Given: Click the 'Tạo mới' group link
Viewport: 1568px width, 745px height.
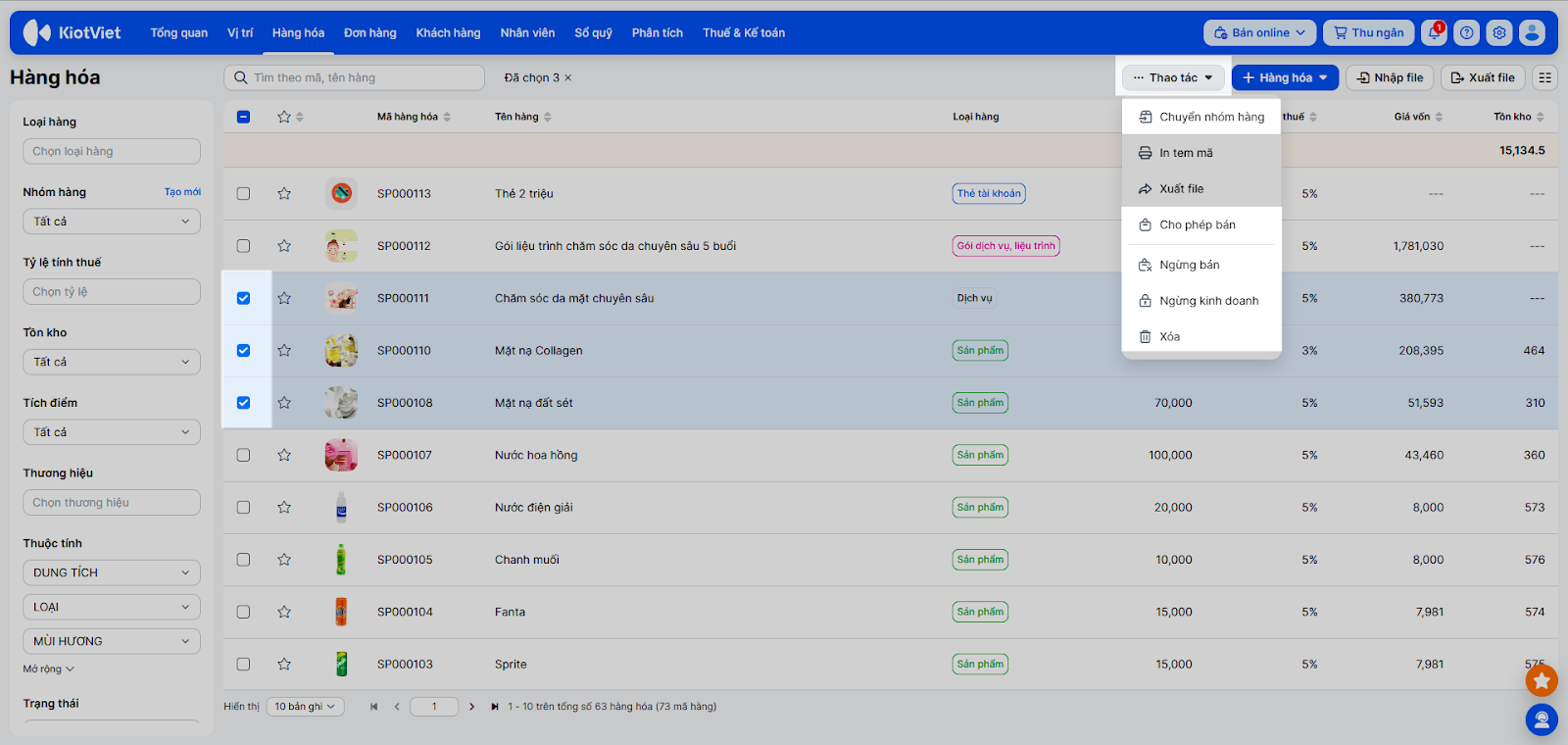Looking at the screenshot, I should tap(182, 192).
